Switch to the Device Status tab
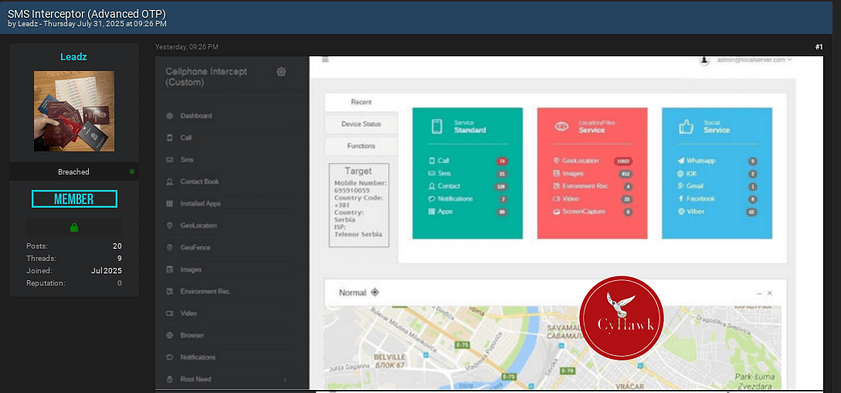Screen dimensions: 841x393 coord(361,124)
